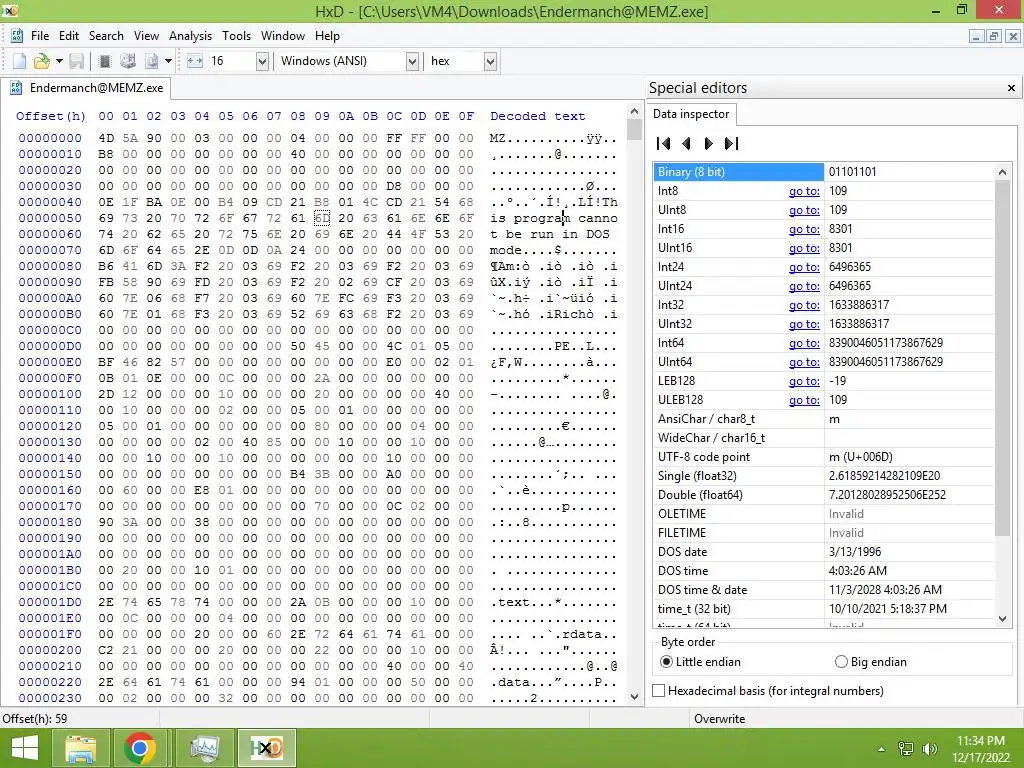The width and height of the screenshot is (1024, 768).
Task: Click go to link for Int8
Action: (x=804, y=191)
